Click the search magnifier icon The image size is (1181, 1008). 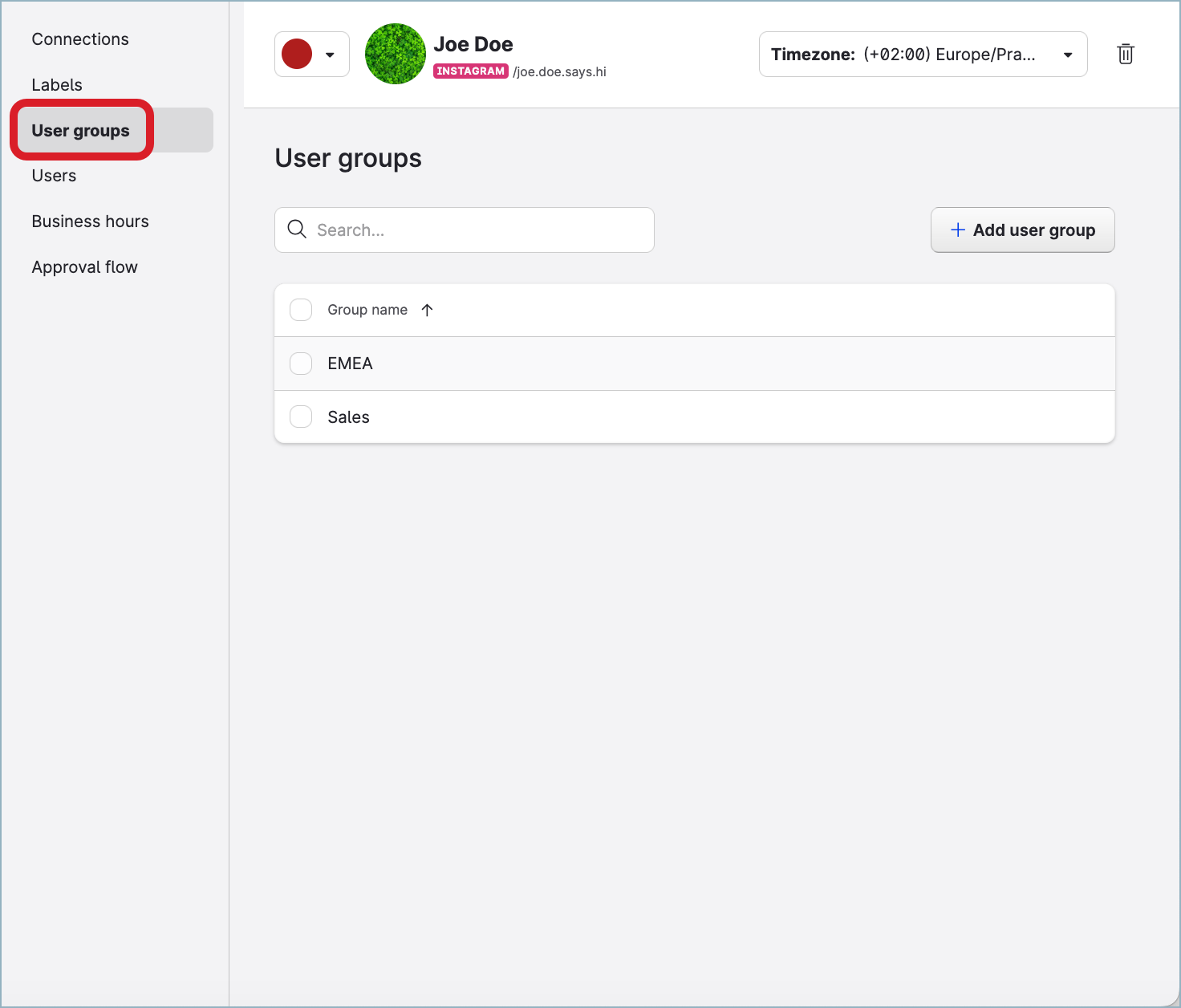(297, 230)
